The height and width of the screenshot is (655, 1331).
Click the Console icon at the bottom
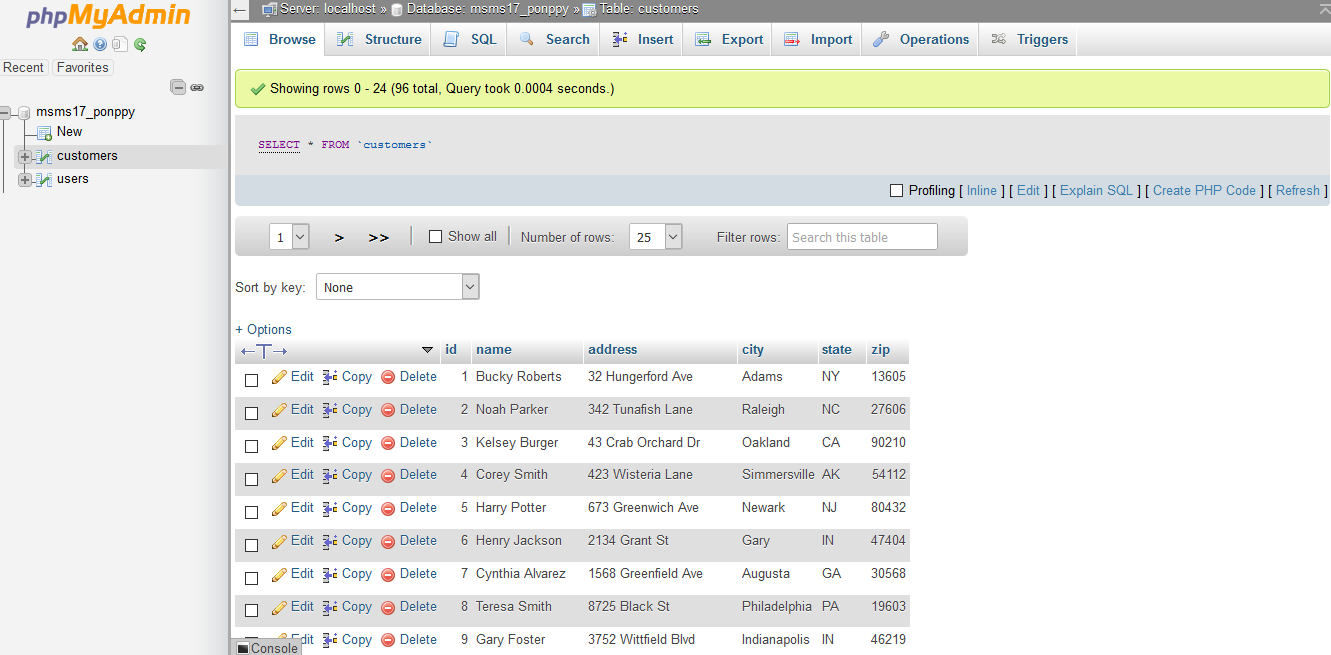pyautogui.click(x=243, y=648)
